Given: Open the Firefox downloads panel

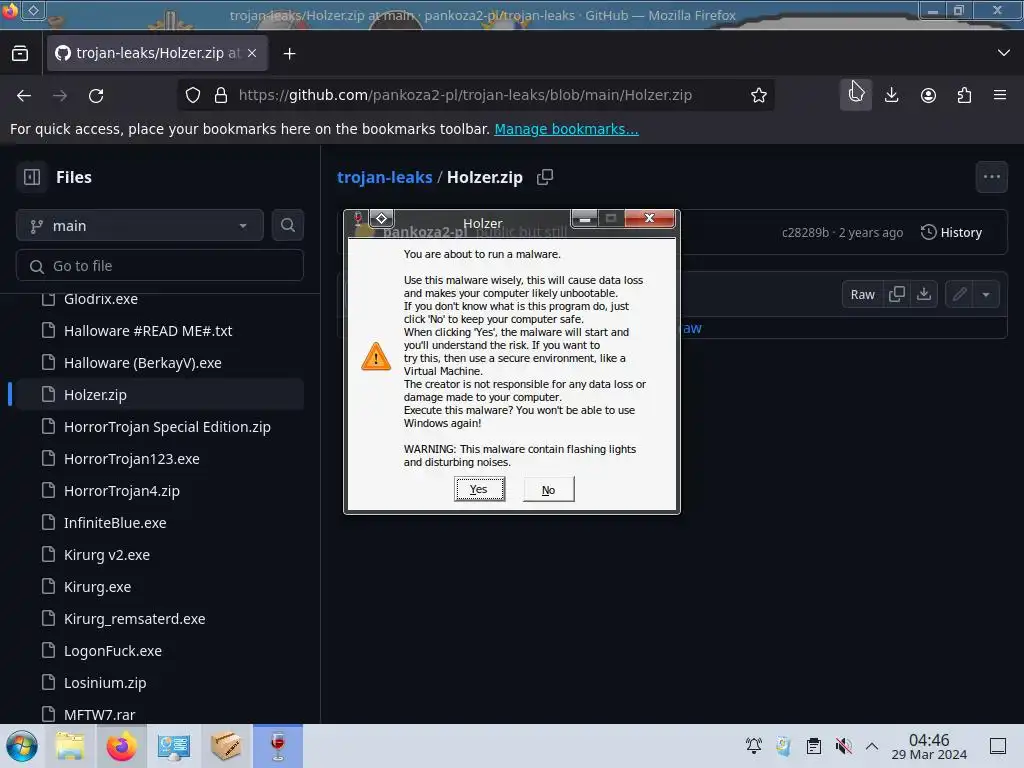Looking at the screenshot, I should [891, 95].
